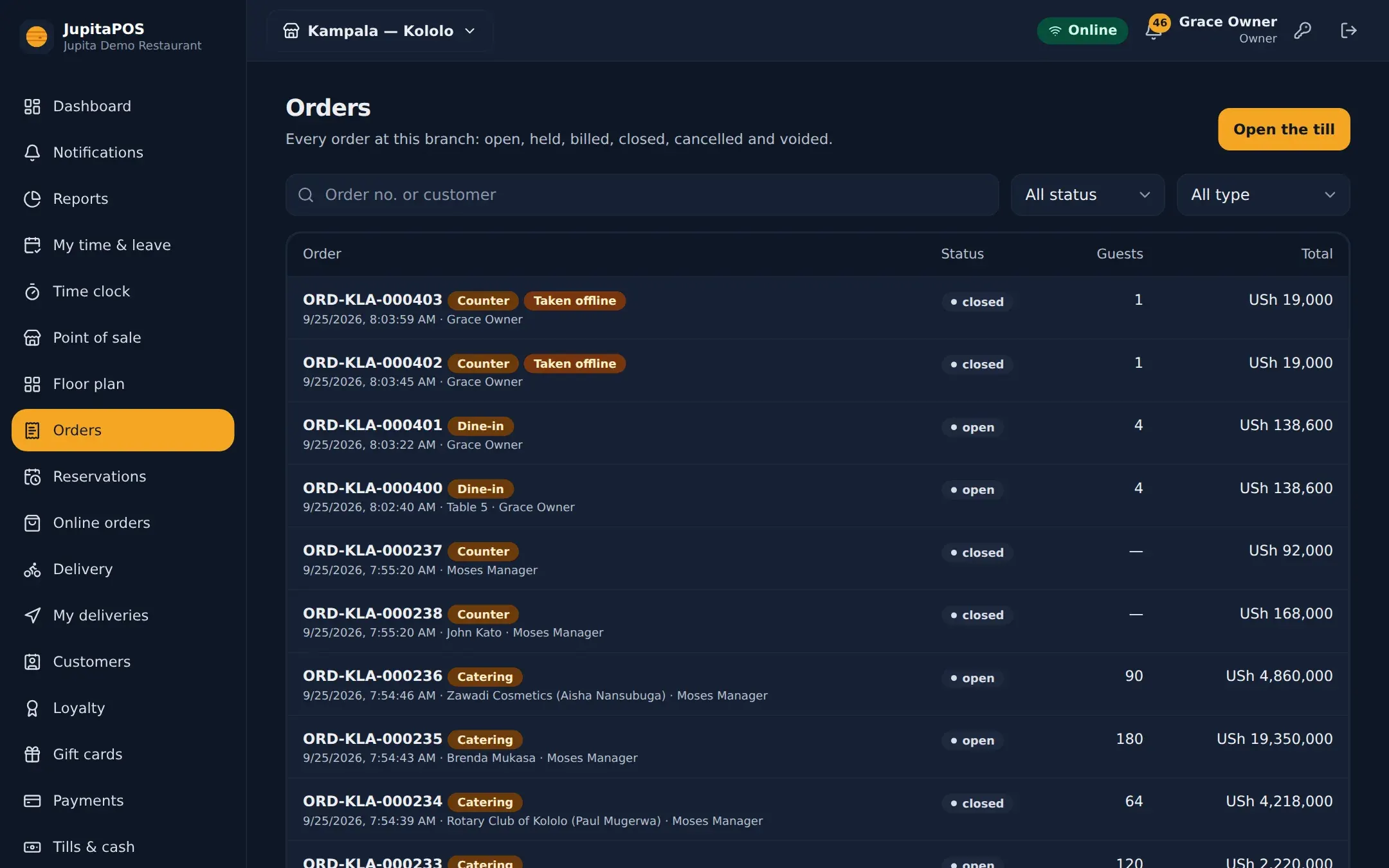Screen dimensions: 1389x868
Task: Open order ORD-KLA-000401
Action: pos(817,433)
